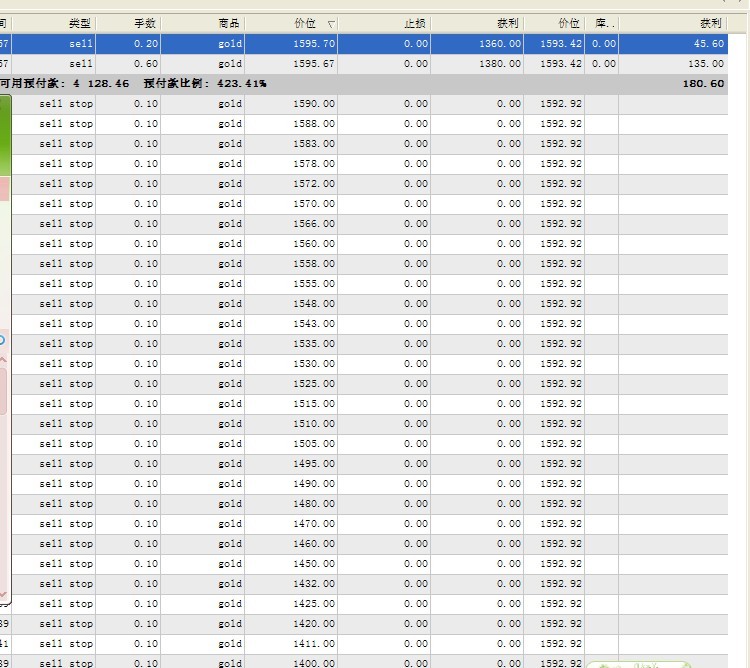The width and height of the screenshot is (750, 668).
Task: Click take-profit value 1360.00
Action: pyautogui.click(x=500, y=44)
